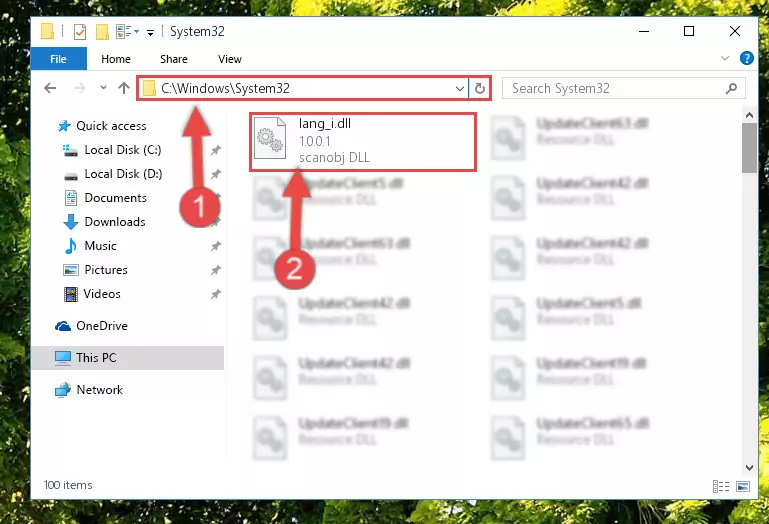Screen dimensions: 769x524
Task: Click the New folder icon in the title bar
Action: click(x=102, y=32)
